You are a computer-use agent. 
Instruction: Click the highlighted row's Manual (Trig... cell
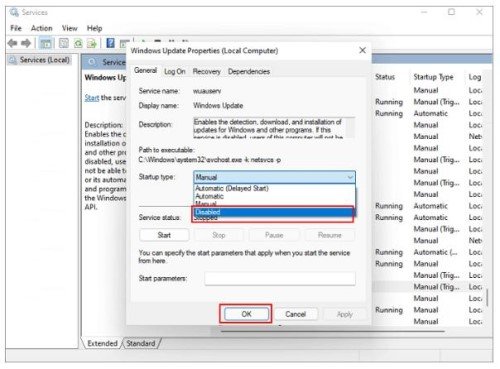436,287
